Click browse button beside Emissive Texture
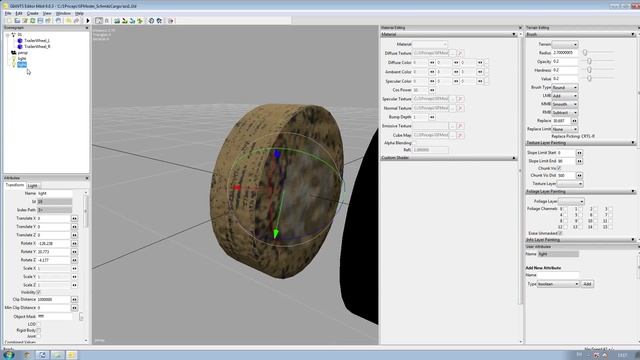 [452, 126]
